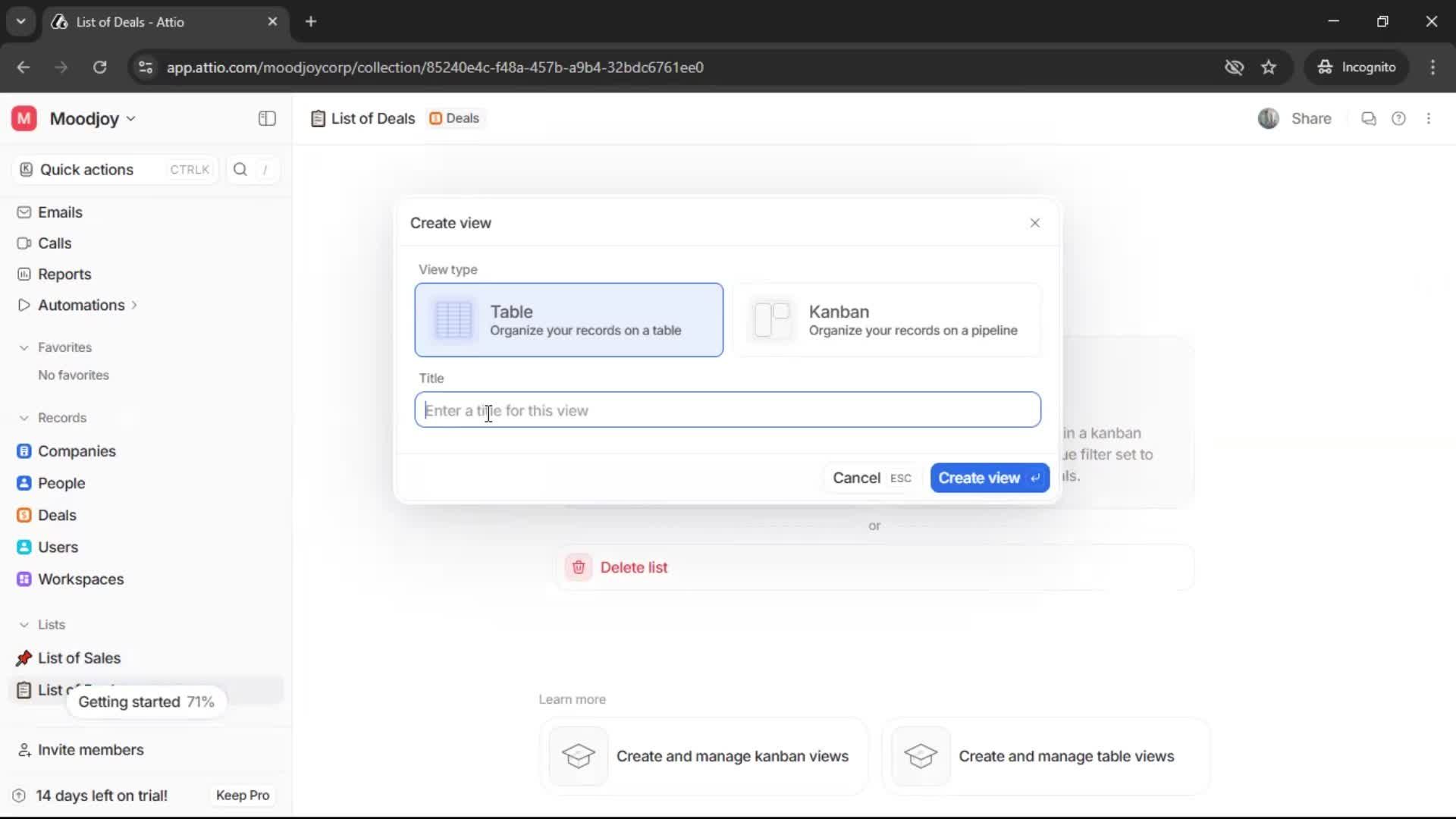Collapse the Lists section
Viewport: 1456px width, 819px height.
(25, 625)
